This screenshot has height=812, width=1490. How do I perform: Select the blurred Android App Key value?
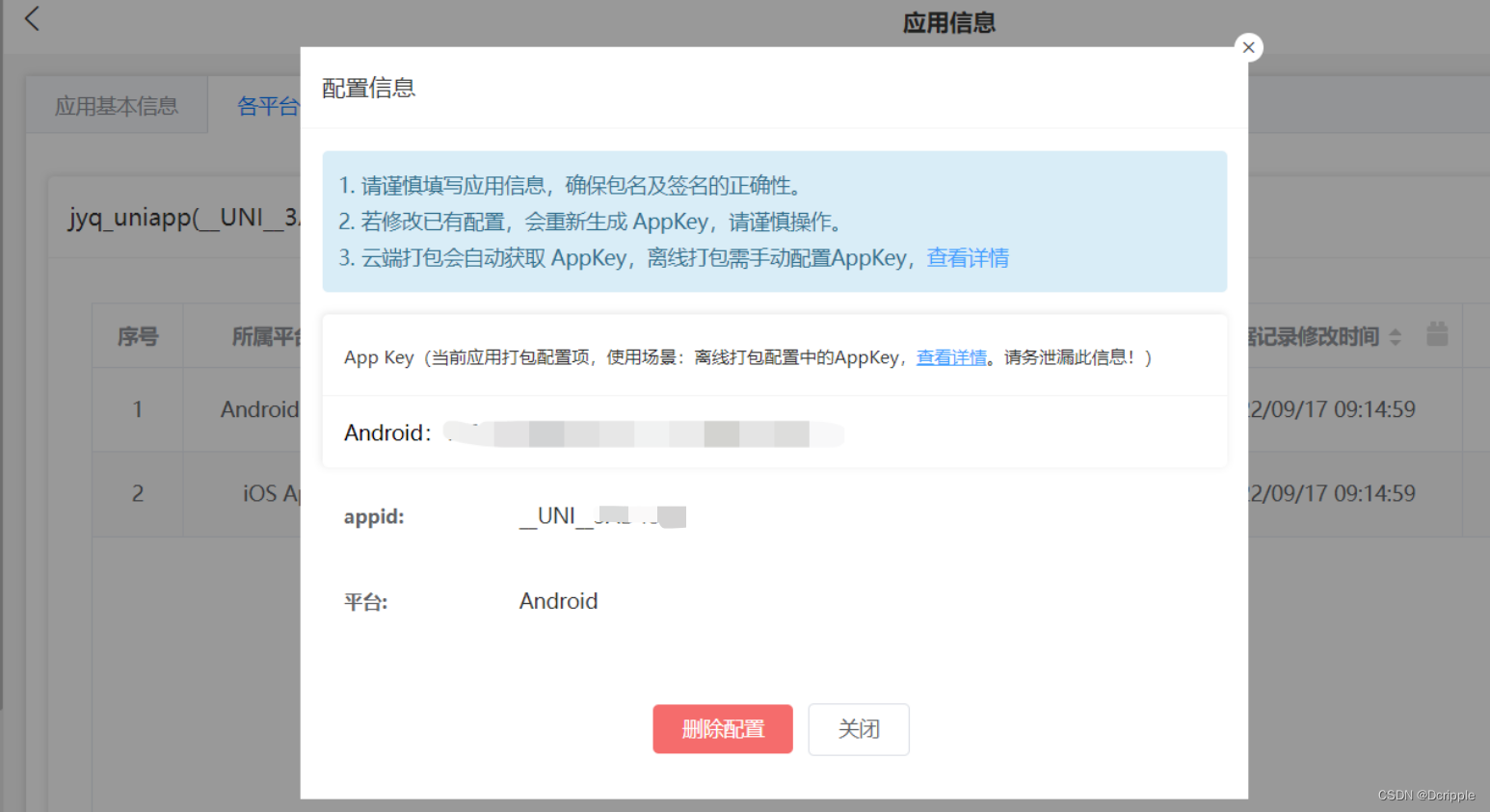[x=644, y=433]
